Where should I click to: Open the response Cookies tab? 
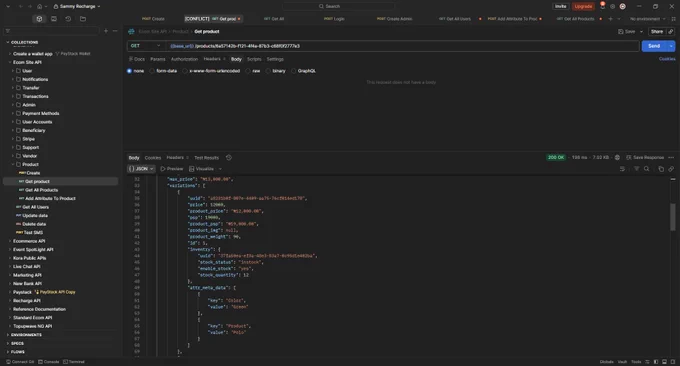tap(153, 157)
